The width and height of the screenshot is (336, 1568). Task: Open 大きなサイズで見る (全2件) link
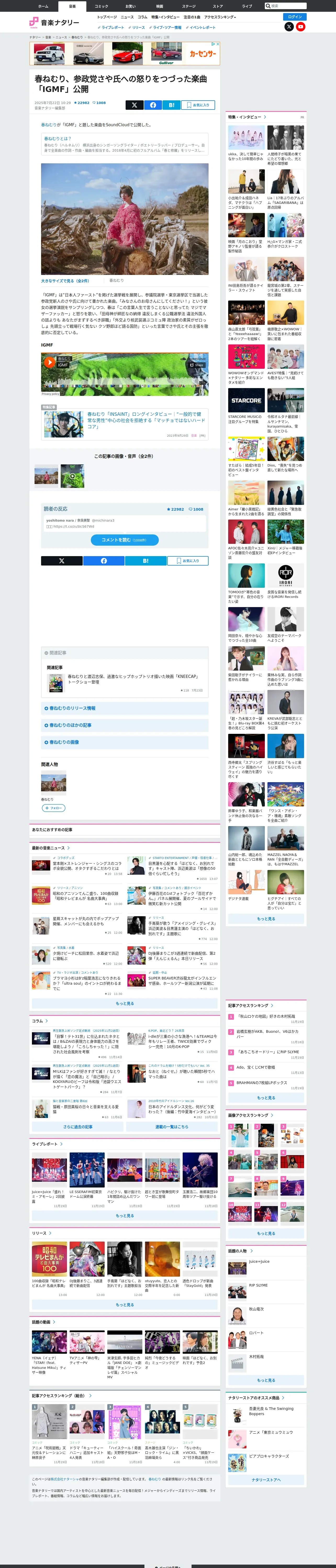65,281
